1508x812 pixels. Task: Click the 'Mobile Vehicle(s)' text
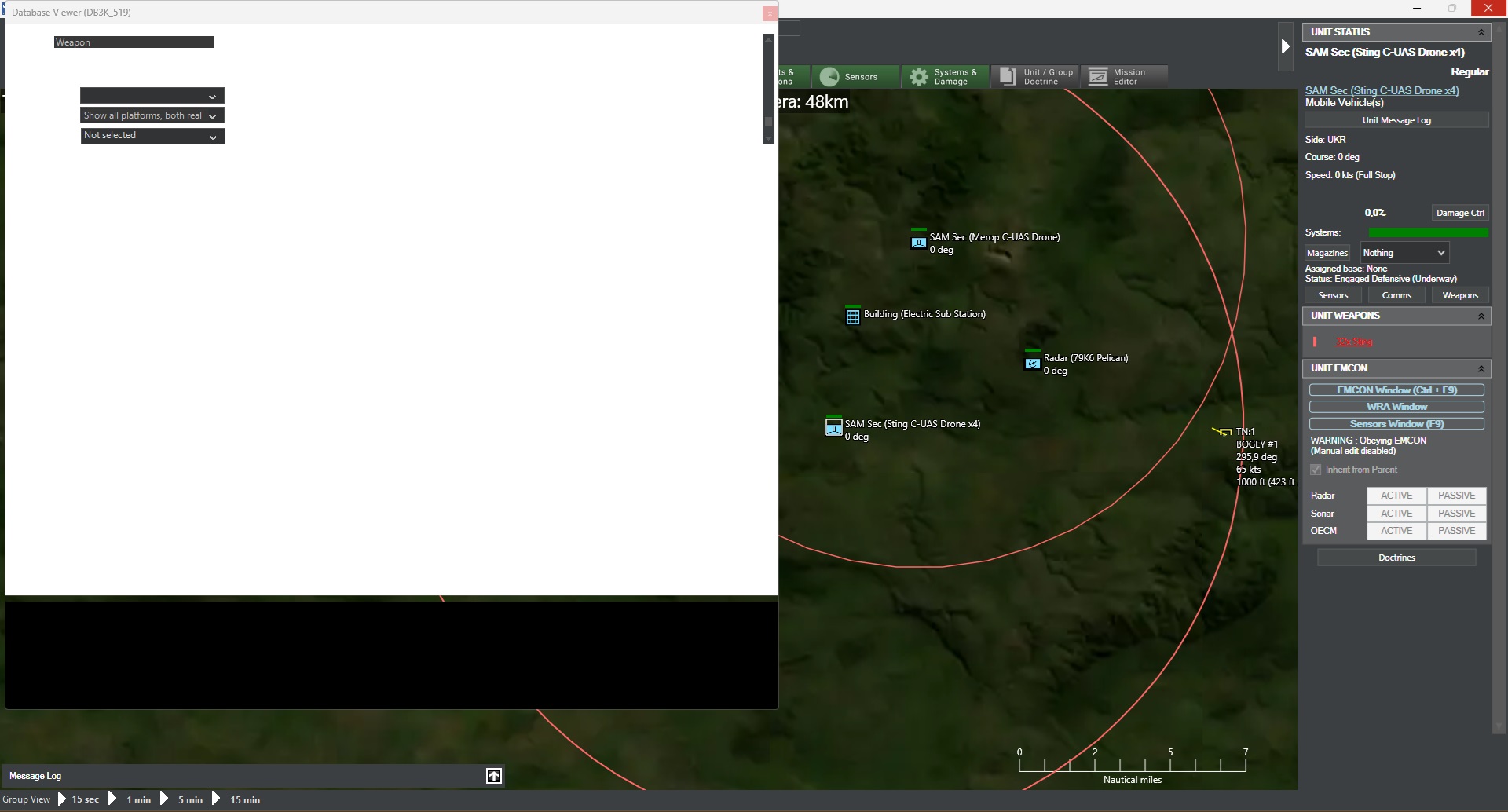pyautogui.click(x=1345, y=103)
